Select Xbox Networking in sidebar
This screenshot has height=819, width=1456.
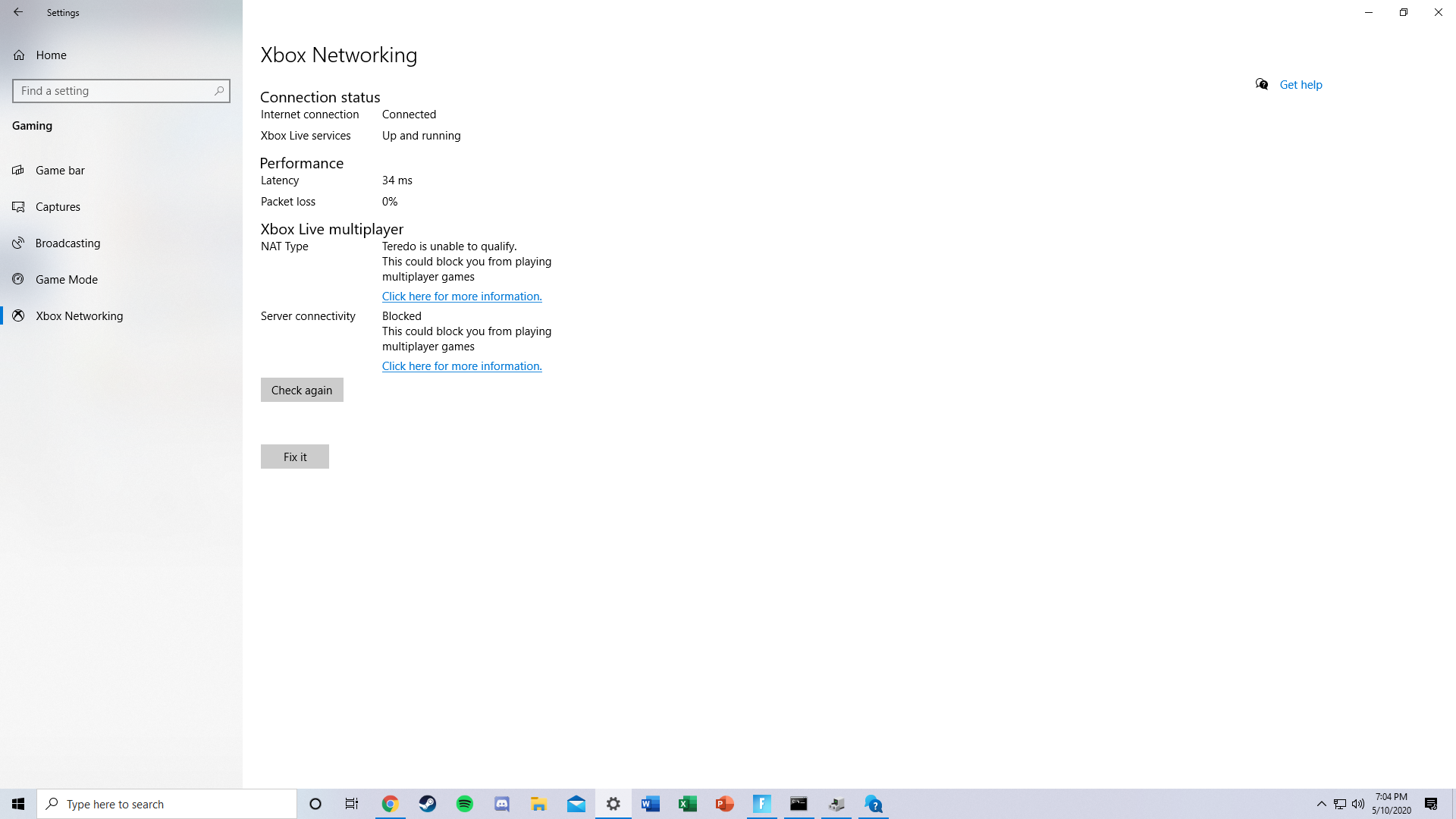(x=121, y=316)
